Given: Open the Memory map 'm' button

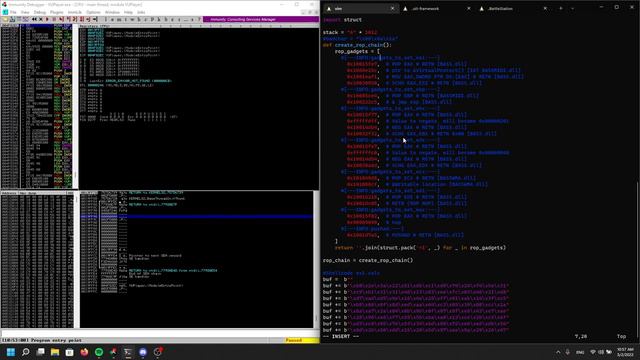Looking at the screenshot, I should [119, 19].
